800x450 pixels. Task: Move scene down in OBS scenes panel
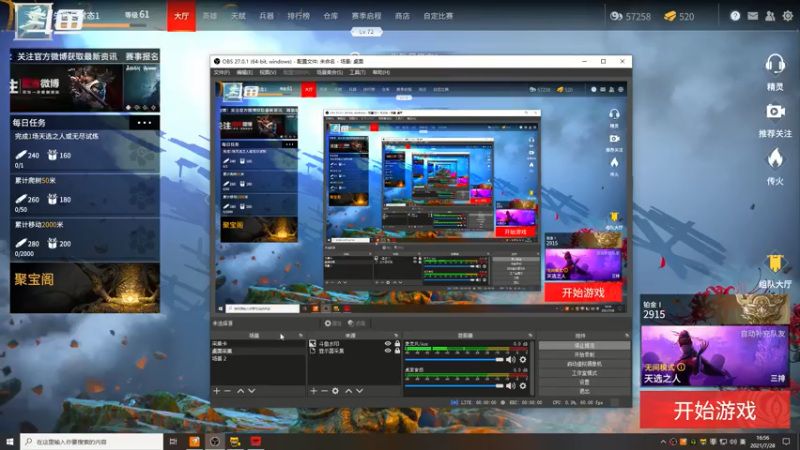pos(252,391)
